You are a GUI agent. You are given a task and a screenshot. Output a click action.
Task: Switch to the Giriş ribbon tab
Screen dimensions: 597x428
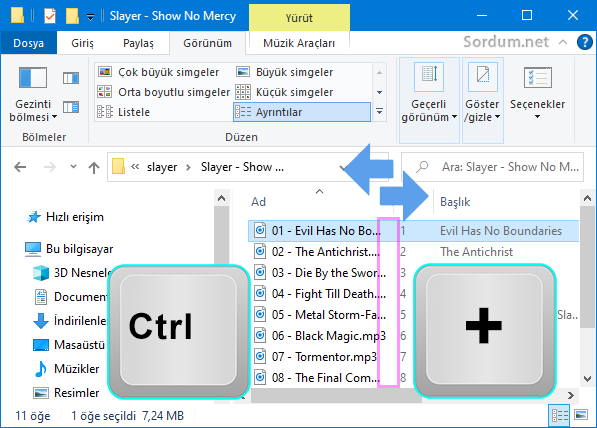coord(82,43)
